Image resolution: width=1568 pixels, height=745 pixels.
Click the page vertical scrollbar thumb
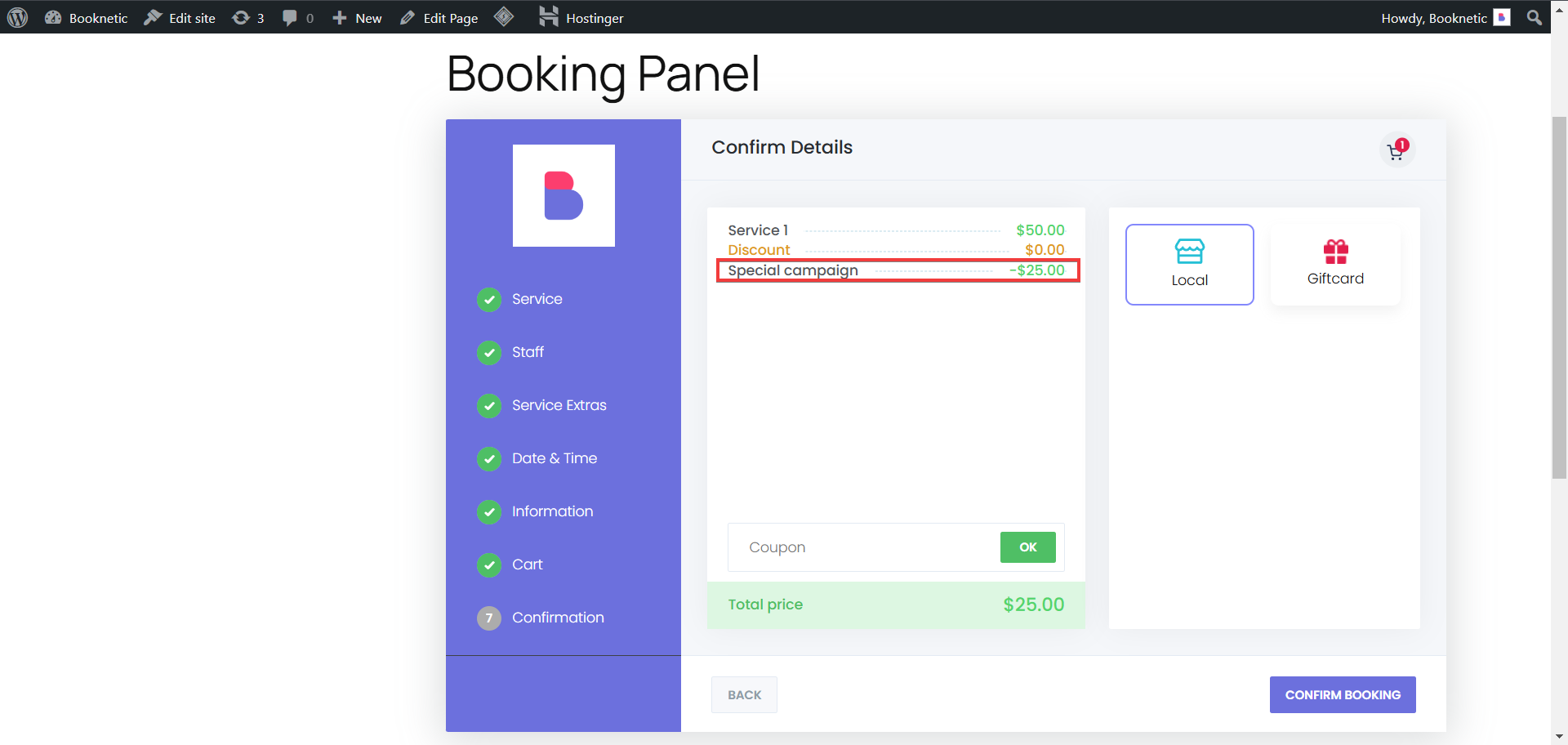[x=1559, y=298]
